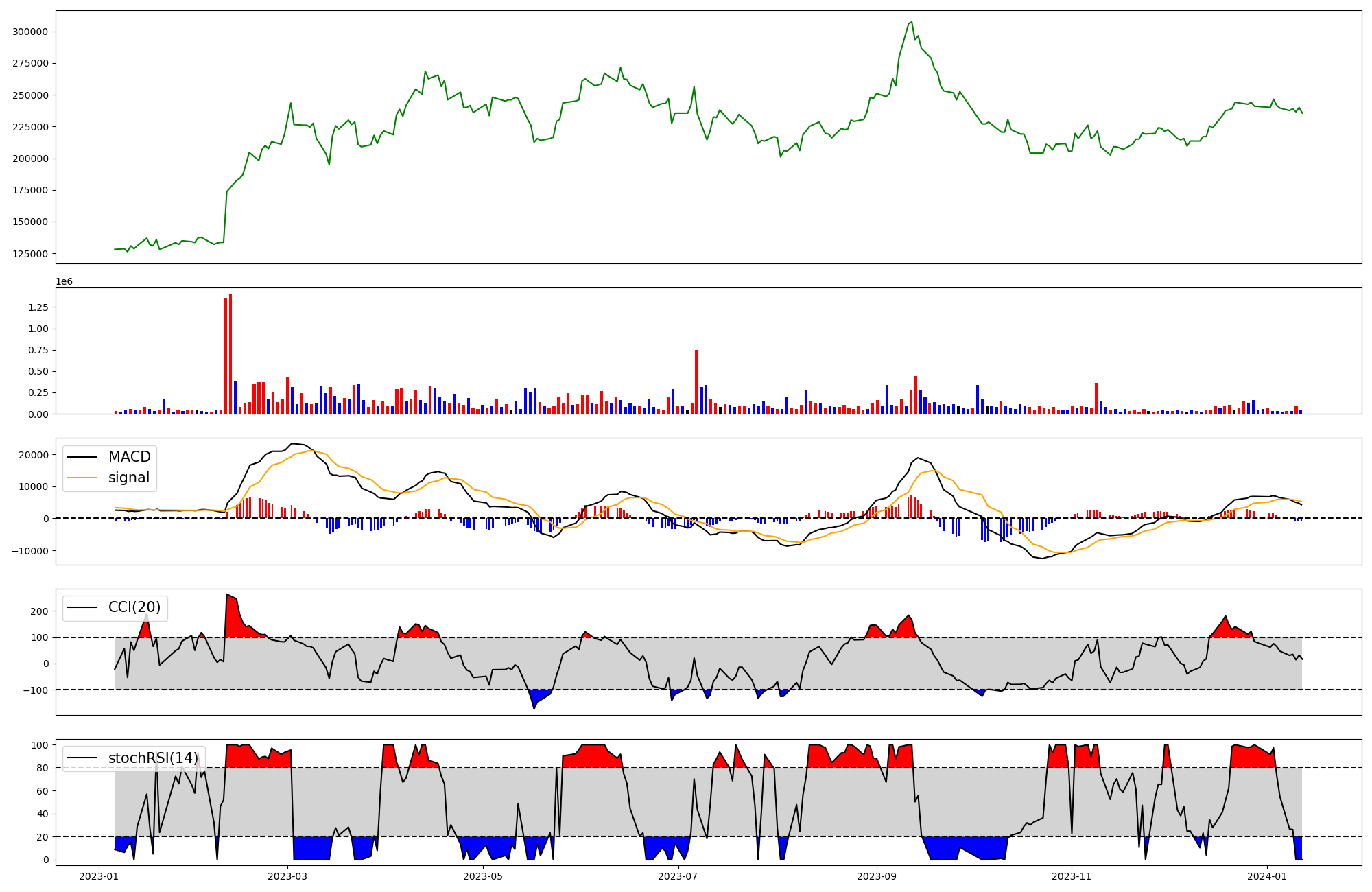Click the −100 tick on the CCI axis
The image size is (1372, 892).
click(36, 690)
